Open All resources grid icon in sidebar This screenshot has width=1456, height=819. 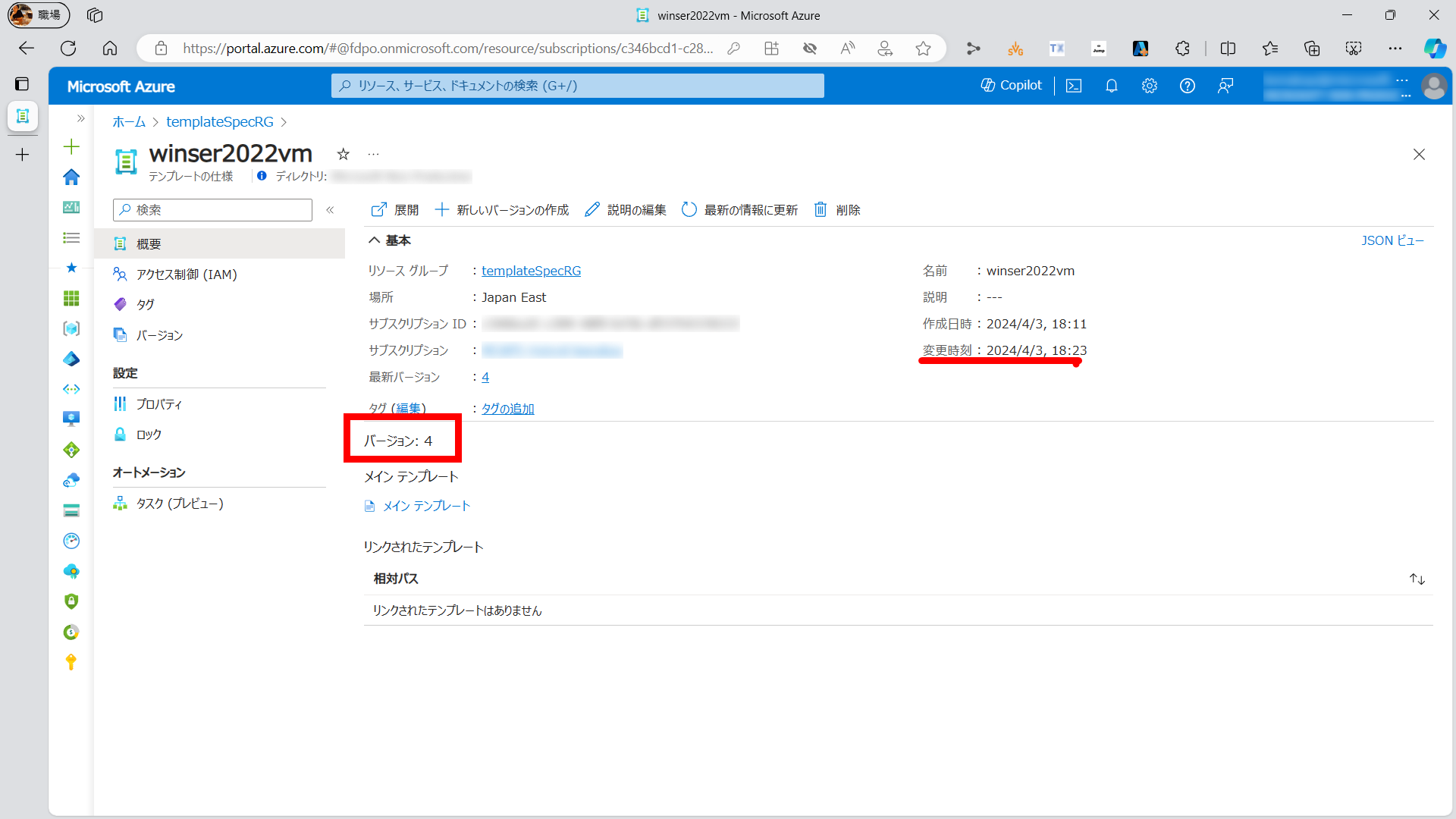(71, 299)
